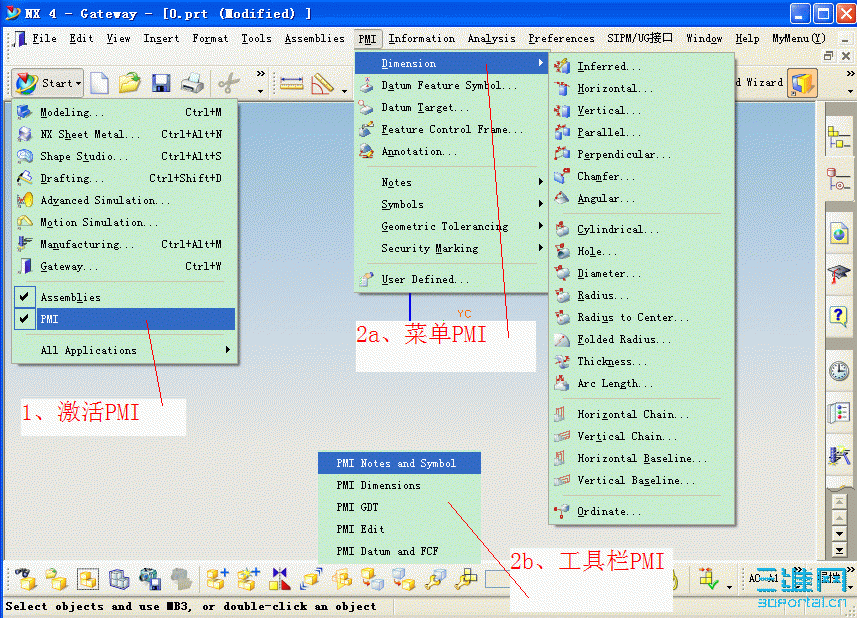Select User Defined in PMI menu
This screenshot has width=857, height=618.
click(x=451, y=279)
